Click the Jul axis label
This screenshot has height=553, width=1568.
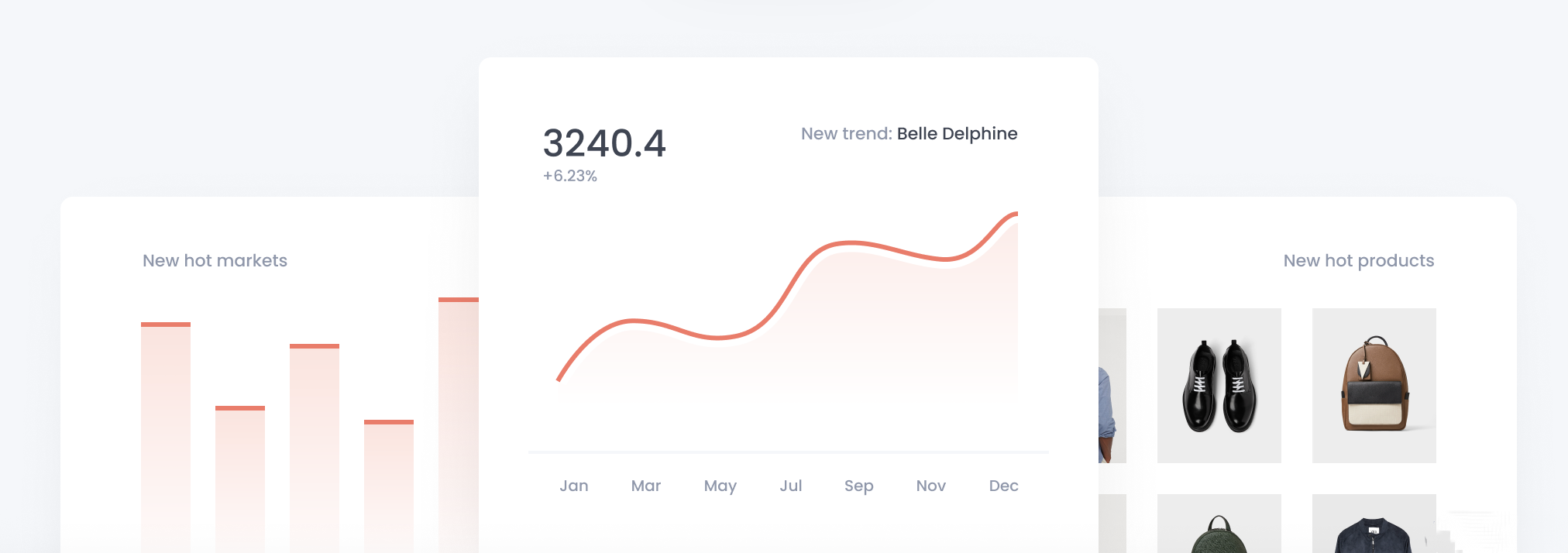(x=790, y=486)
